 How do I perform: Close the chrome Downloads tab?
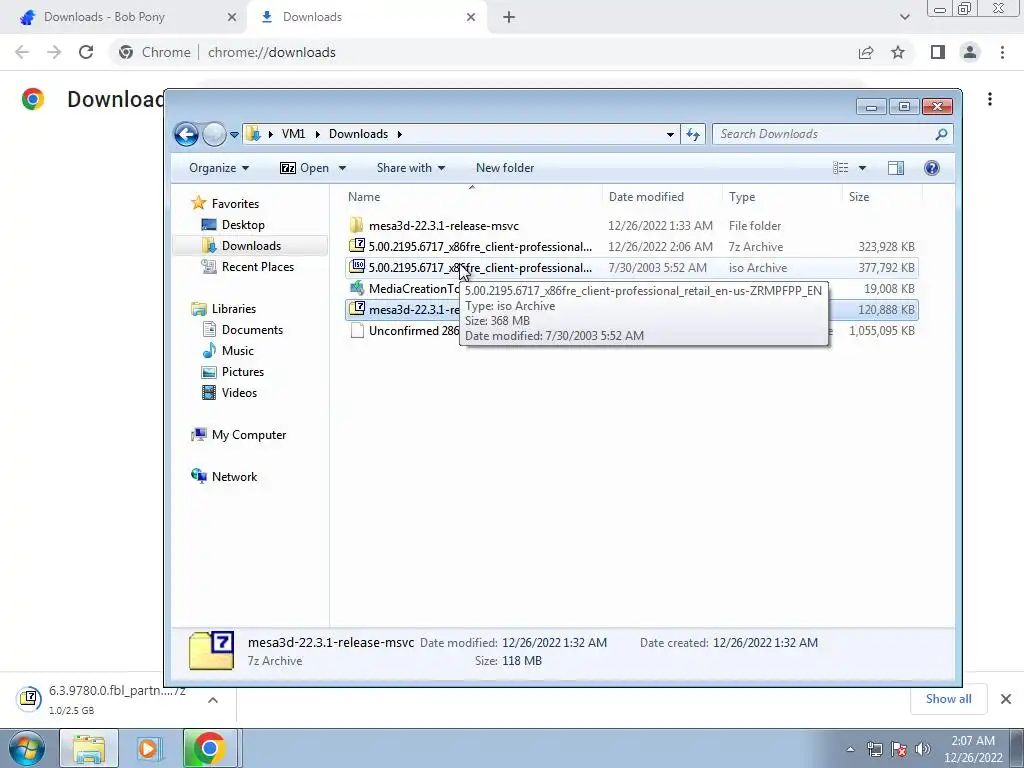(471, 18)
